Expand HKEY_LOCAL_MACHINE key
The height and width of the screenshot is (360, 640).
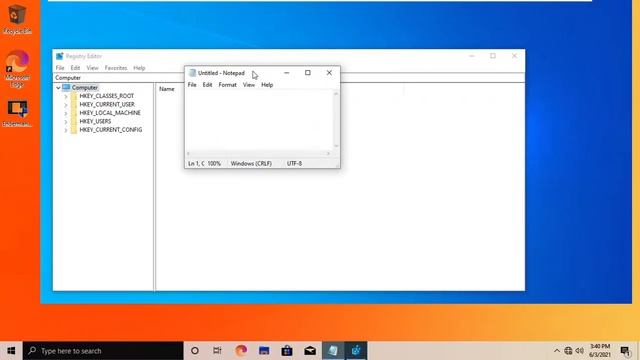pos(66,113)
